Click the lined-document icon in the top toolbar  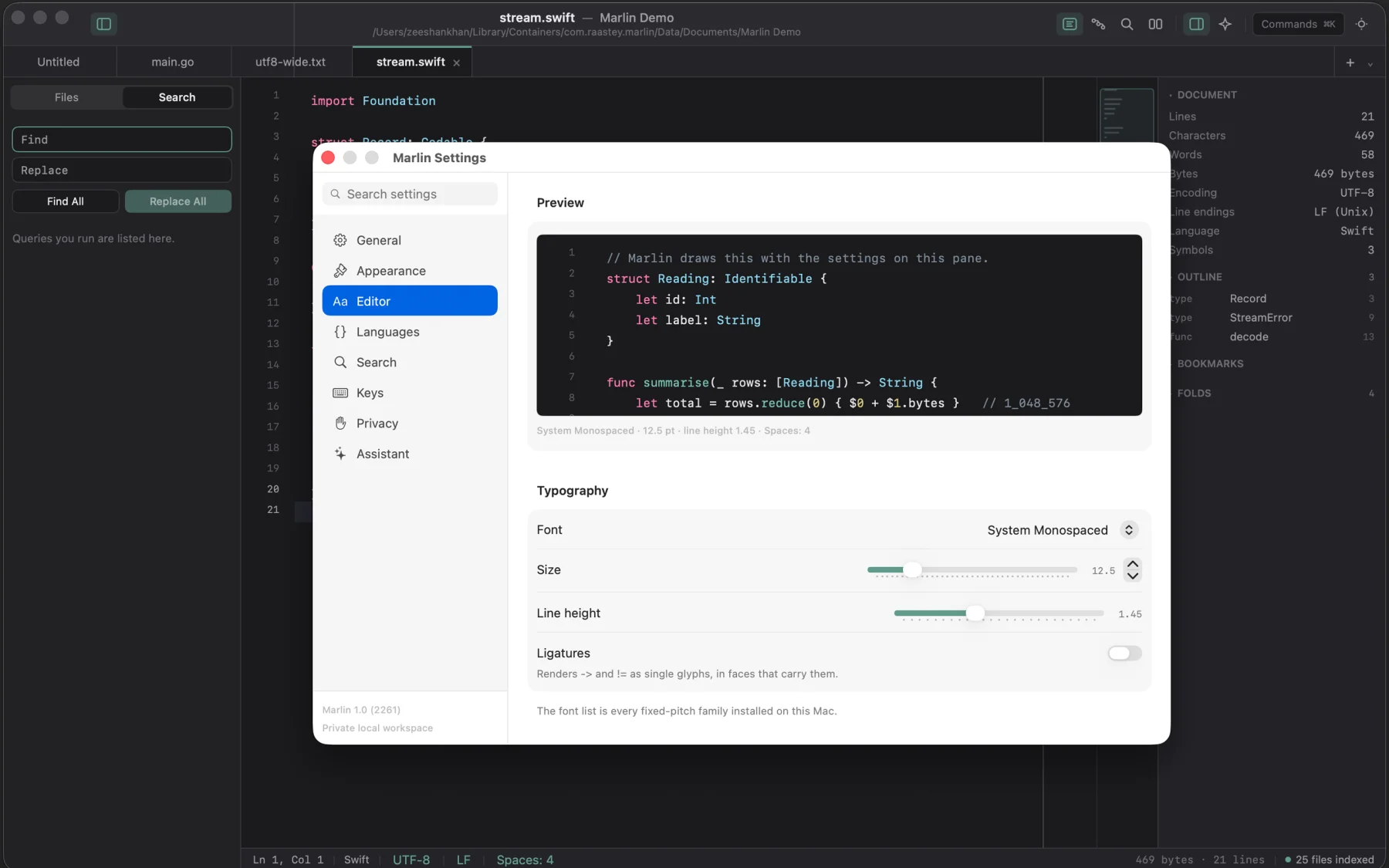tap(1070, 24)
